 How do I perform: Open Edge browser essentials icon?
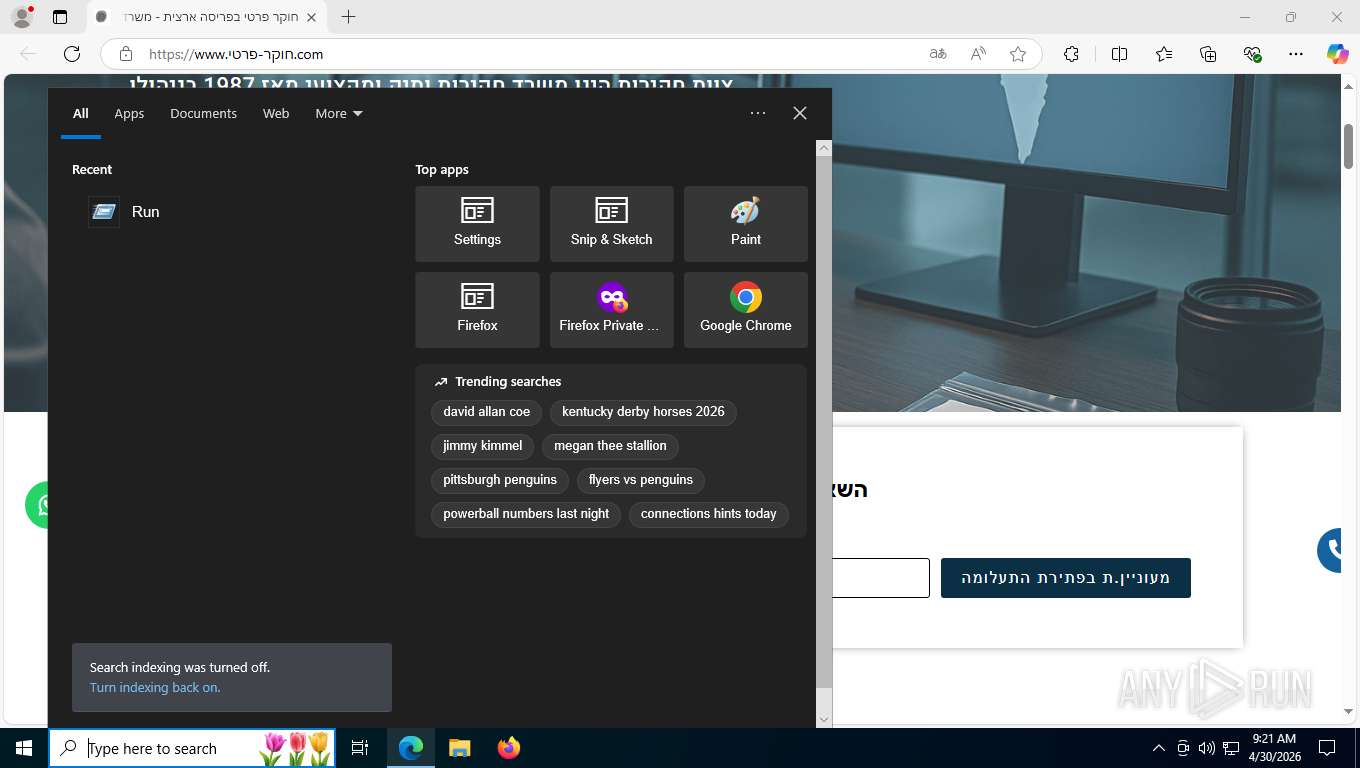(1252, 54)
